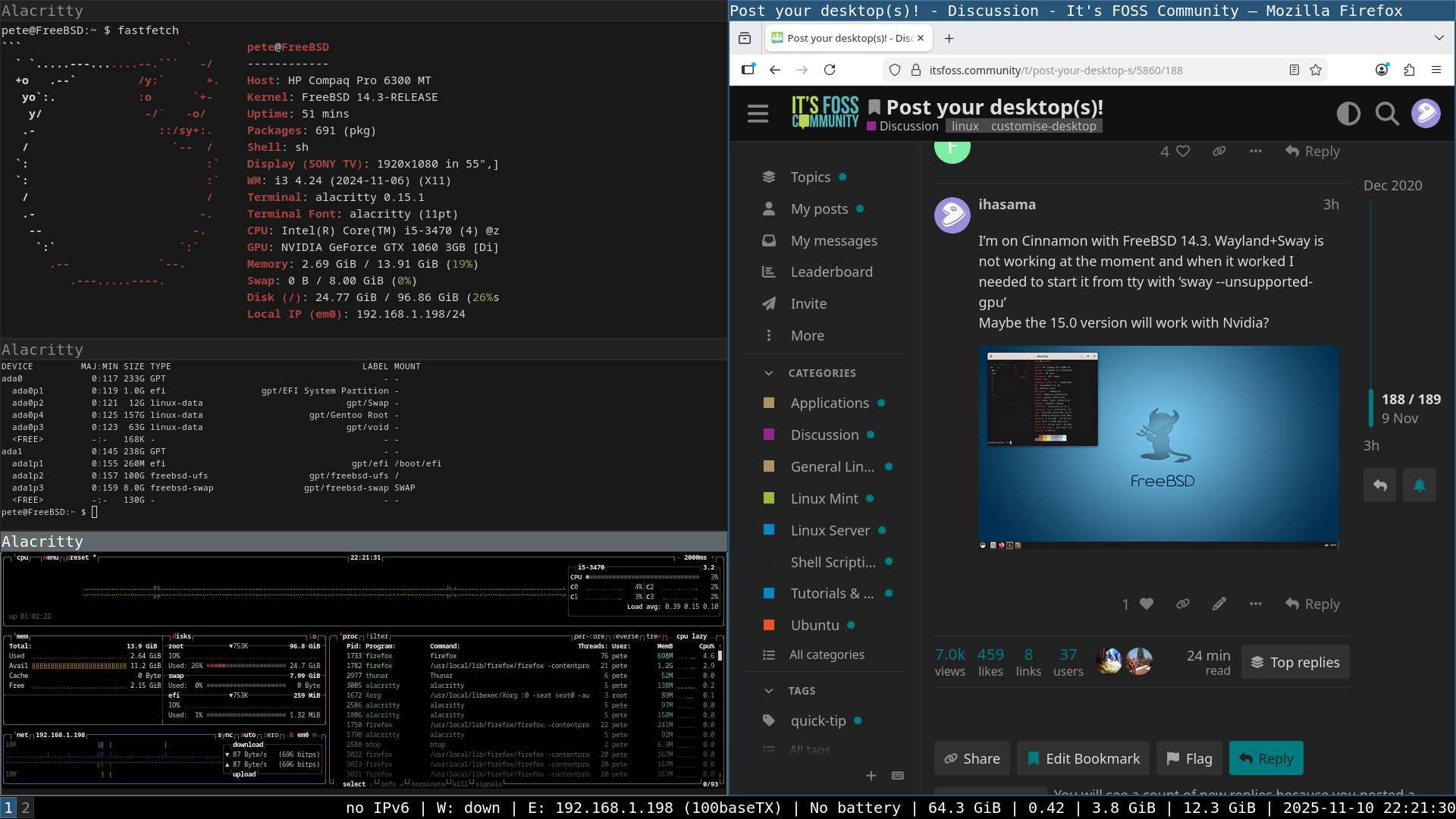The height and width of the screenshot is (819, 1456).
Task: Open Firefox extensions puzzle icon
Action: click(x=1409, y=70)
